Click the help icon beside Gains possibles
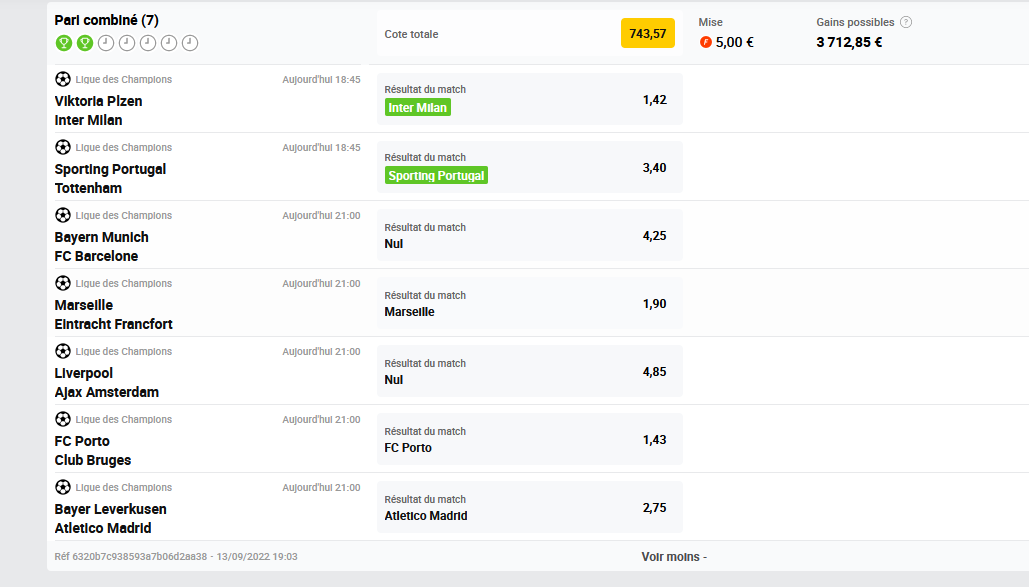Screen dimensions: 1029x587 point(906,22)
